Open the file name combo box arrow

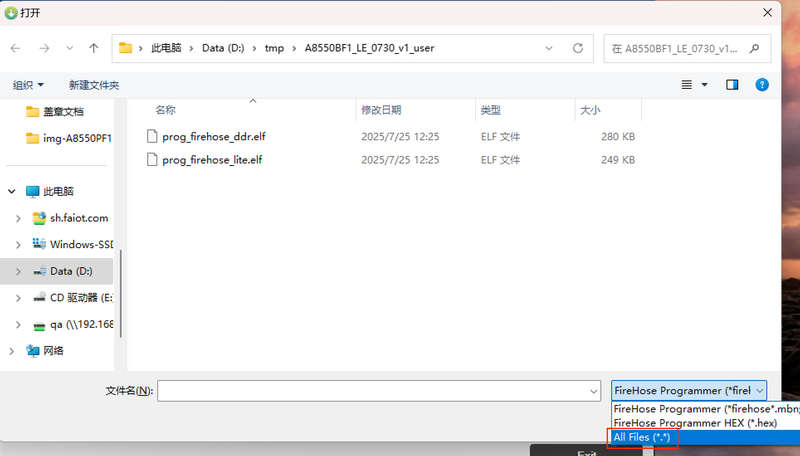click(593, 391)
